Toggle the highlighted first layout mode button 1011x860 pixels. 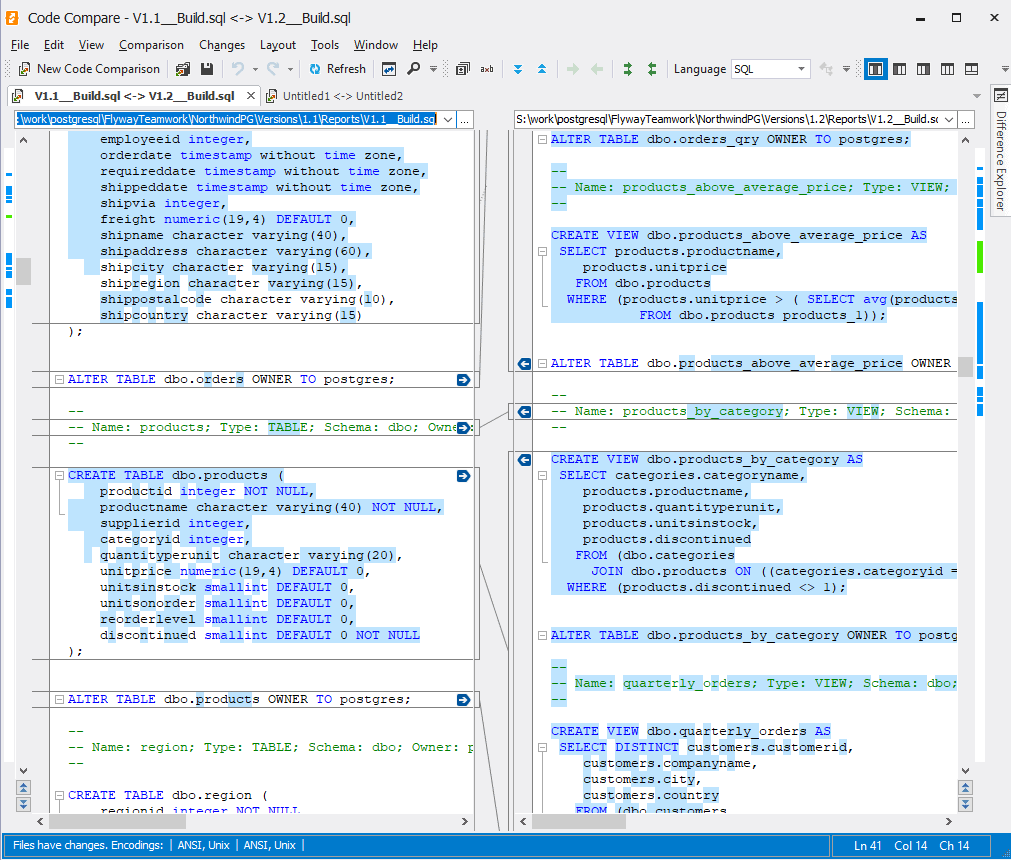[x=876, y=69]
